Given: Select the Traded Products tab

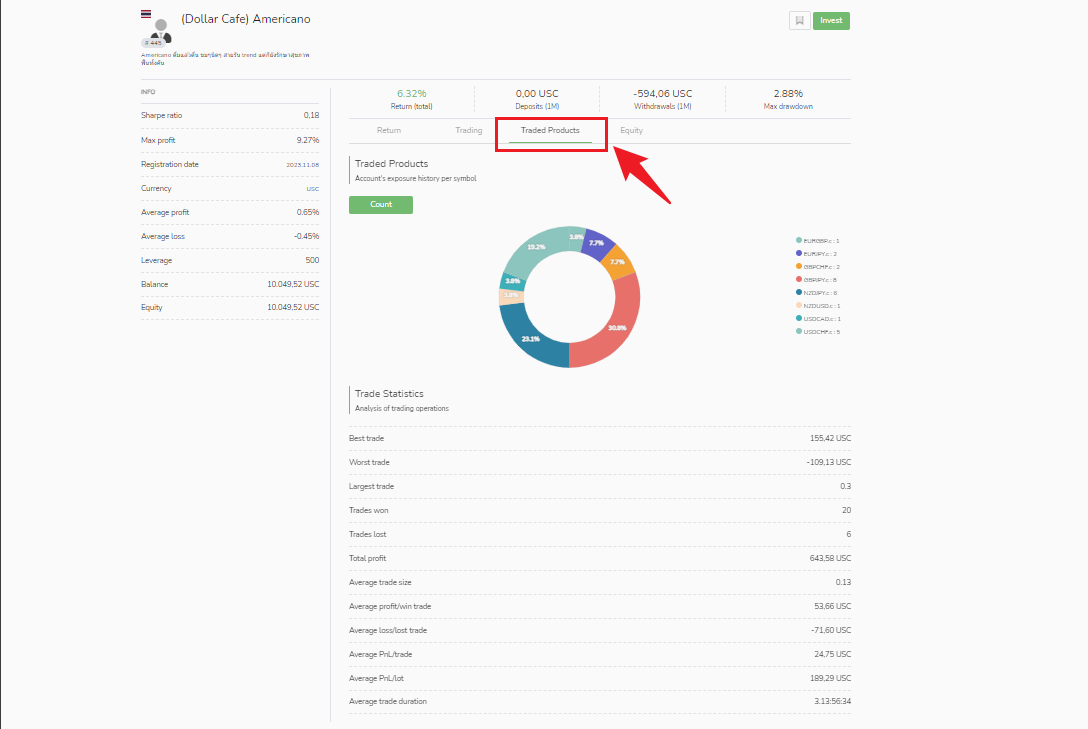Looking at the screenshot, I should click(550, 130).
